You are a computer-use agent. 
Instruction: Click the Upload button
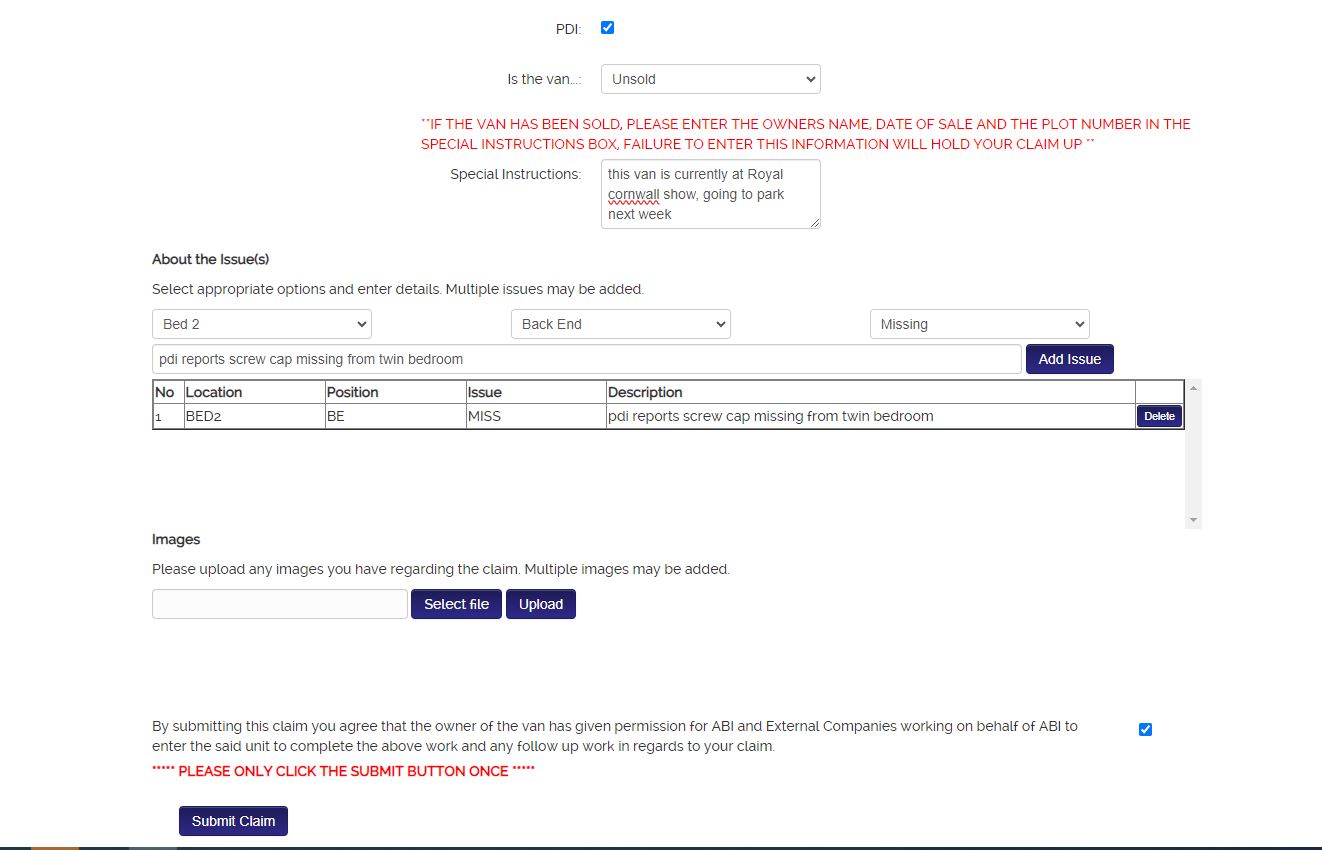pos(541,604)
